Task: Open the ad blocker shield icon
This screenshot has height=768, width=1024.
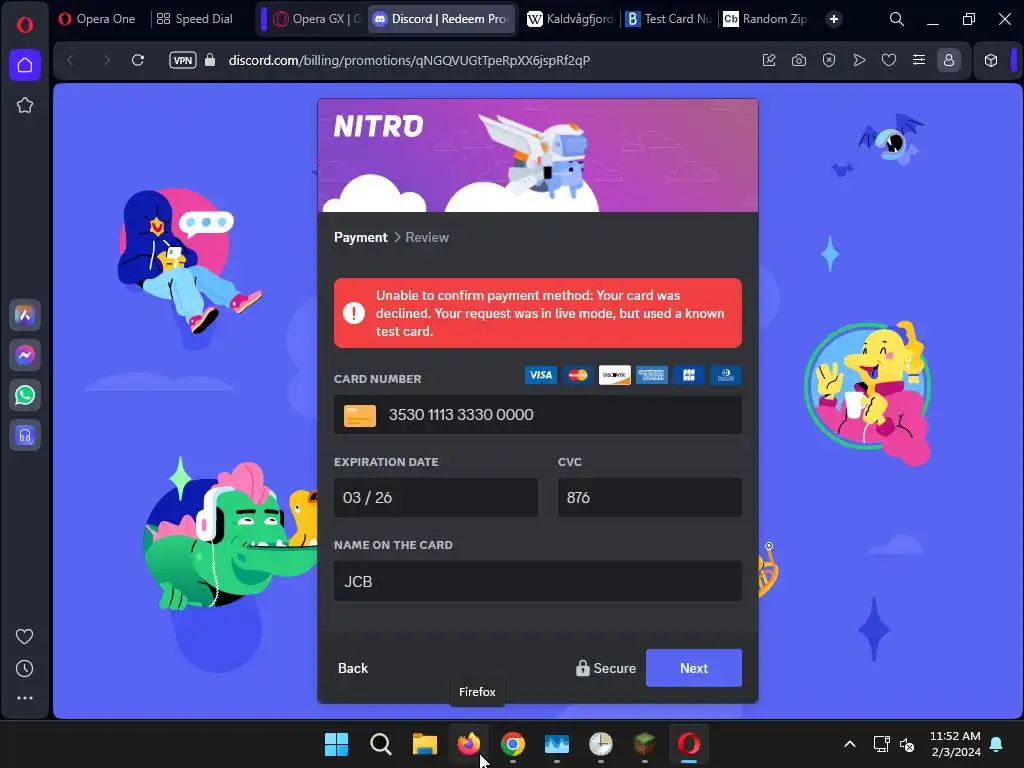Action: [829, 60]
